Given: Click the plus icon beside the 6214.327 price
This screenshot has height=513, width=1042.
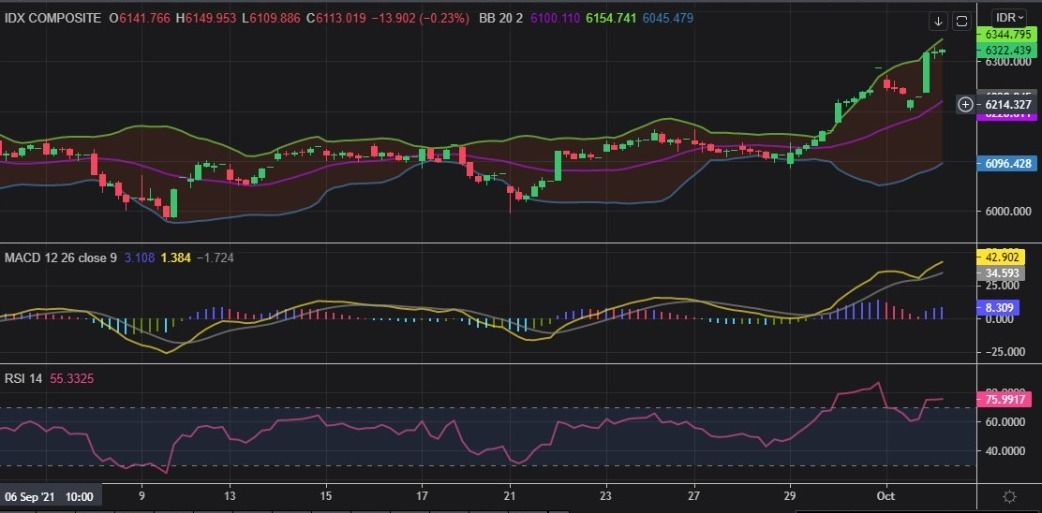Looking at the screenshot, I should click(966, 104).
